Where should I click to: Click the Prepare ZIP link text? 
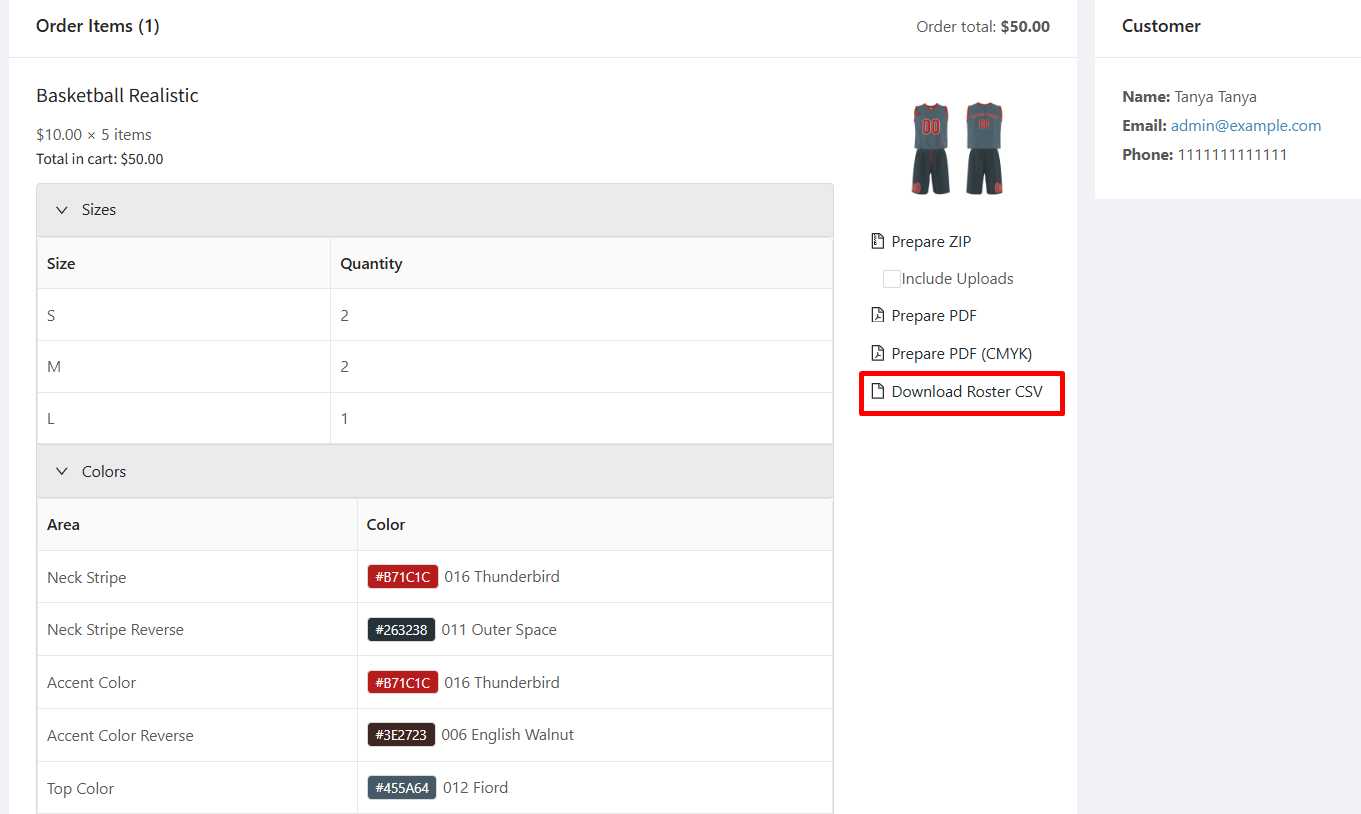click(930, 241)
